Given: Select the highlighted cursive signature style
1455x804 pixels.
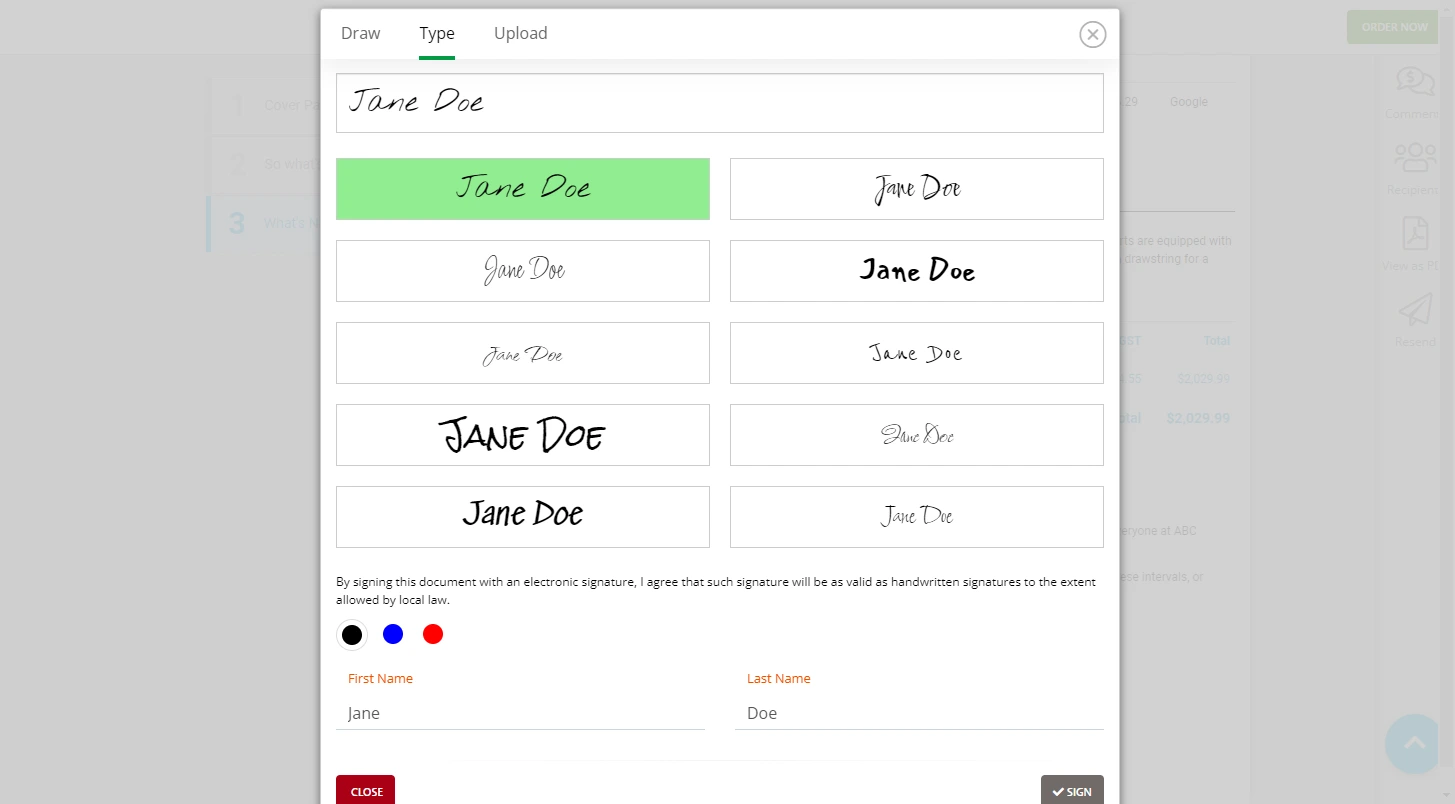Looking at the screenshot, I should [522, 189].
